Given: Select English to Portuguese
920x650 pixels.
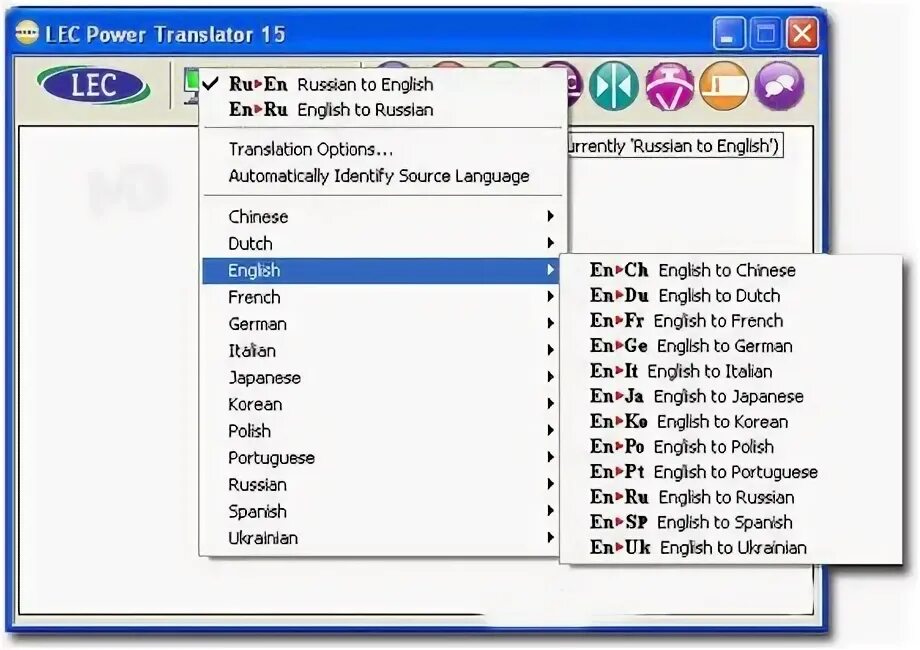Looking at the screenshot, I should pyautogui.click(x=730, y=472).
